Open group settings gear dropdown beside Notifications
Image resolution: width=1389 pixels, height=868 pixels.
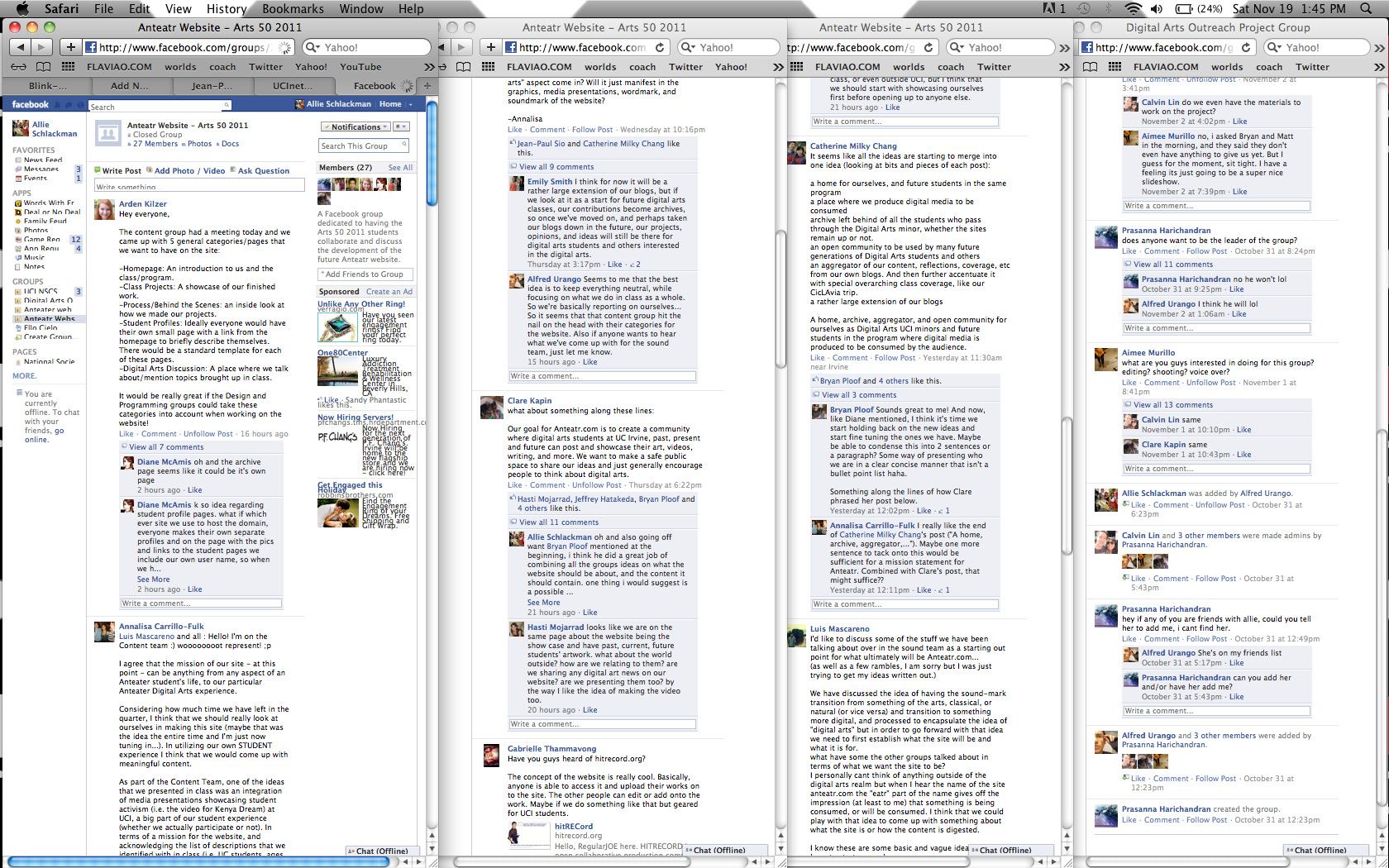(x=401, y=126)
